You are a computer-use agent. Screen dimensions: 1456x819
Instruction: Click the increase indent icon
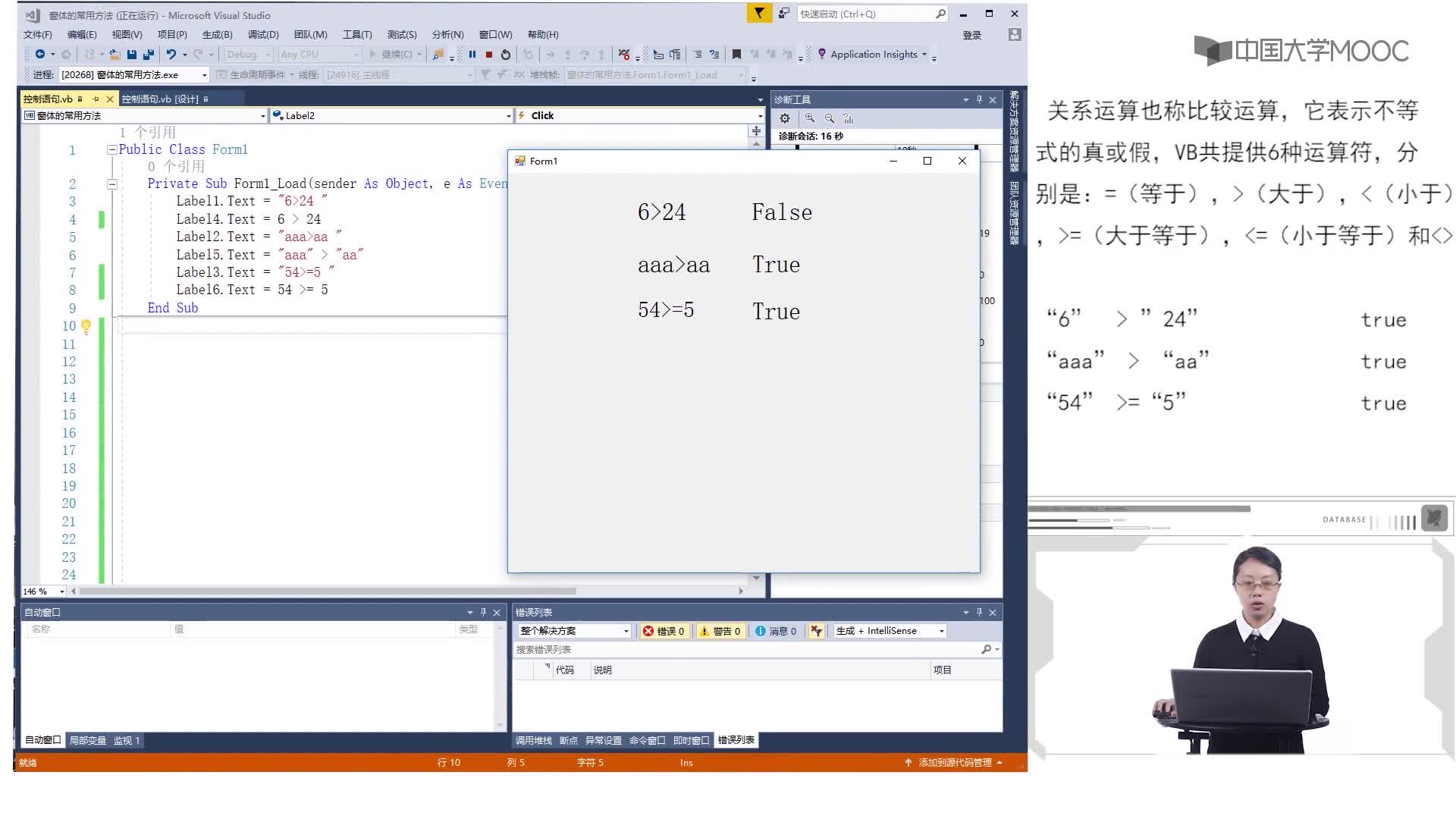tap(675, 55)
